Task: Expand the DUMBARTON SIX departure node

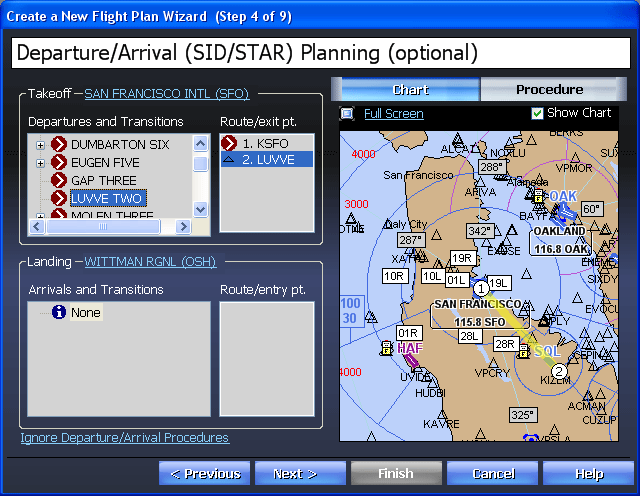Action: pos(40,145)
